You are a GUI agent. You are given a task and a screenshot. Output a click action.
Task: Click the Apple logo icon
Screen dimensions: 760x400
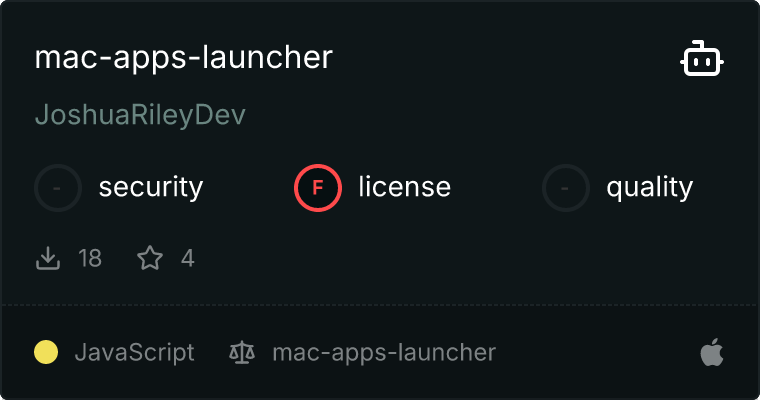coord(711,352)
